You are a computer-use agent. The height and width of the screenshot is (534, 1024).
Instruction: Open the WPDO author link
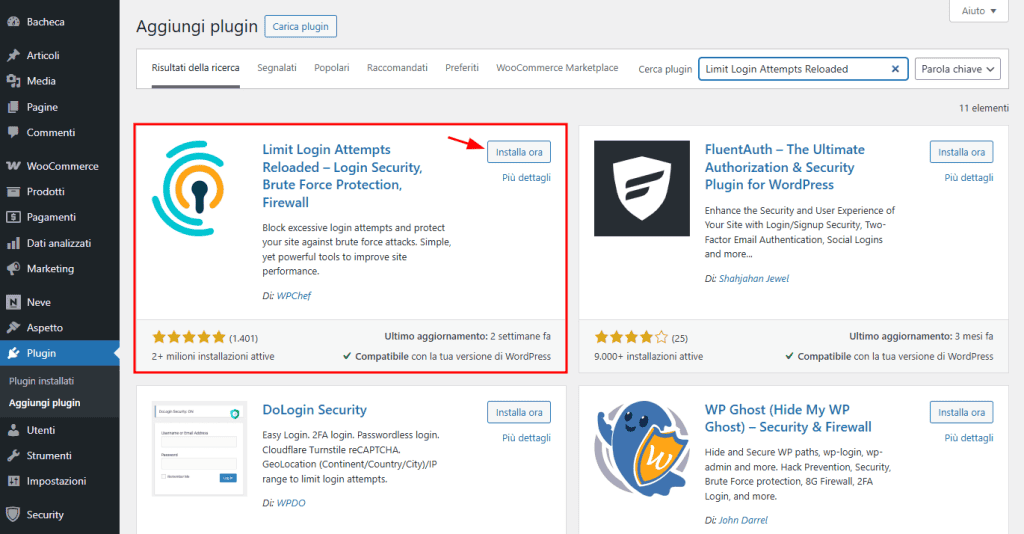tap(291, 503)
